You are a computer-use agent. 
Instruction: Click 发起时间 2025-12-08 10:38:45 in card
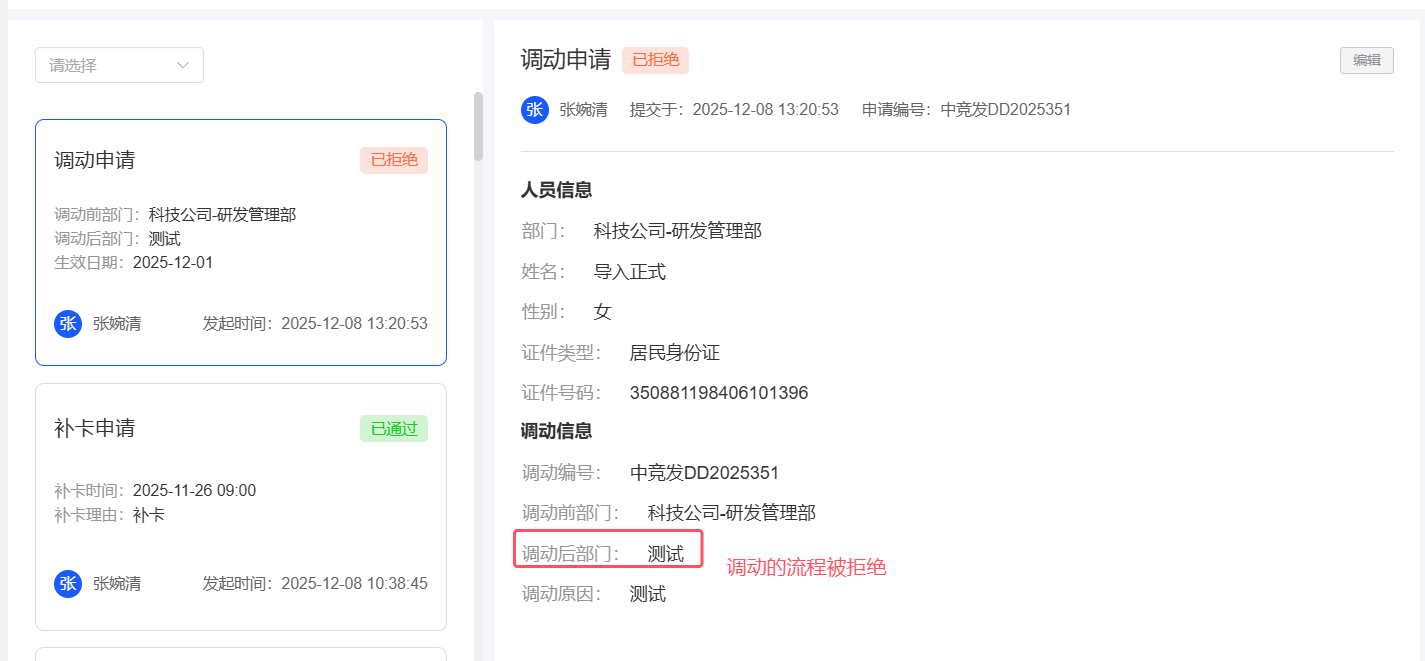click(x=315, y=584)
